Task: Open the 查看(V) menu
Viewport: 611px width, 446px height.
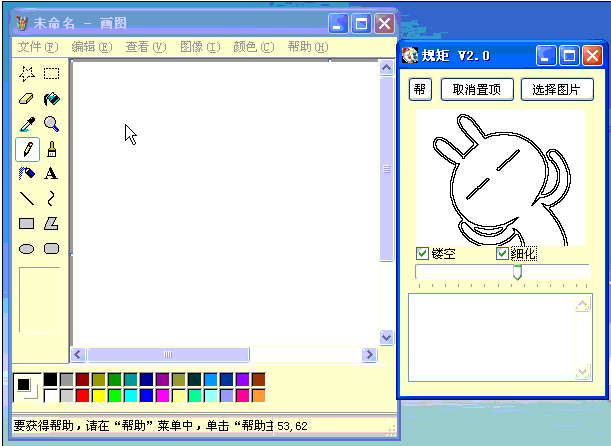Action: (x=146, y=47)
